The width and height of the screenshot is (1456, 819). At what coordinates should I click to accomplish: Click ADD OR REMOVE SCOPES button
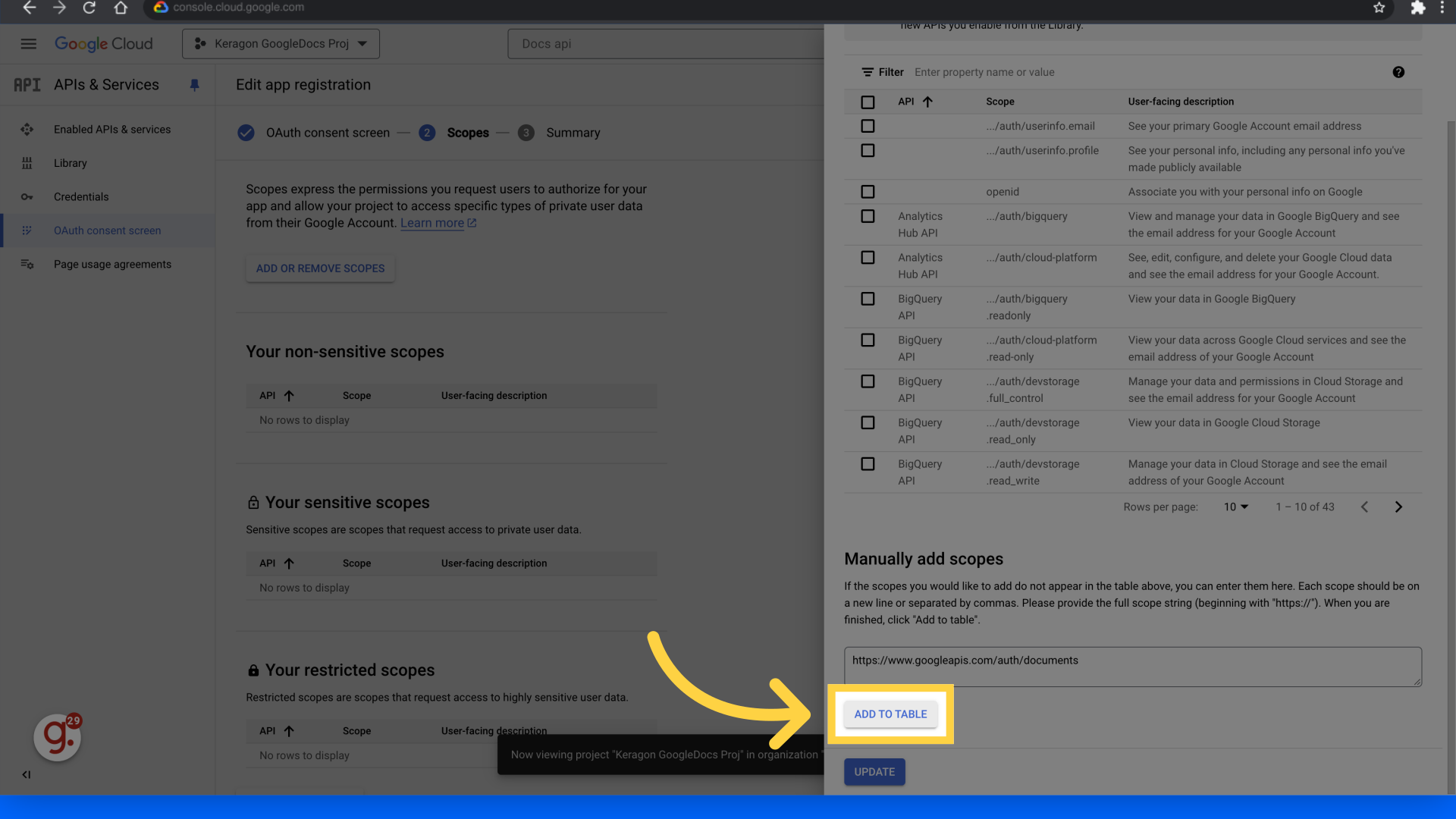pos(320,268)
